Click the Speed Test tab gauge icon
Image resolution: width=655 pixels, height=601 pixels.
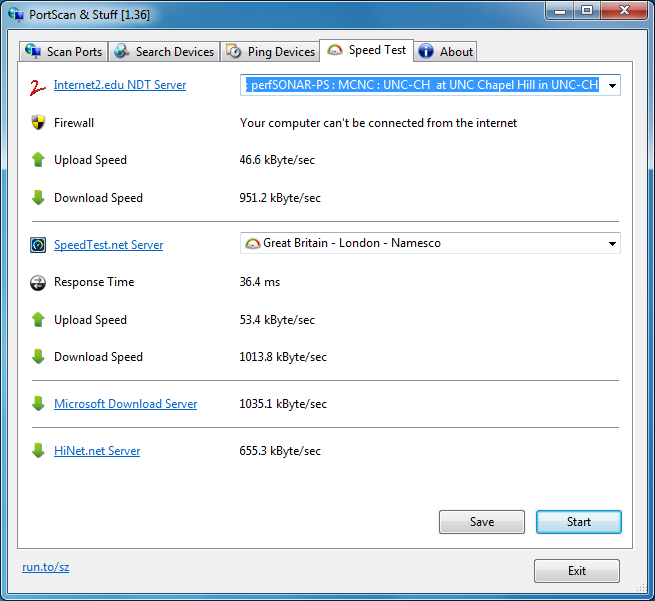pyautogui.click(x=335, y=50)
